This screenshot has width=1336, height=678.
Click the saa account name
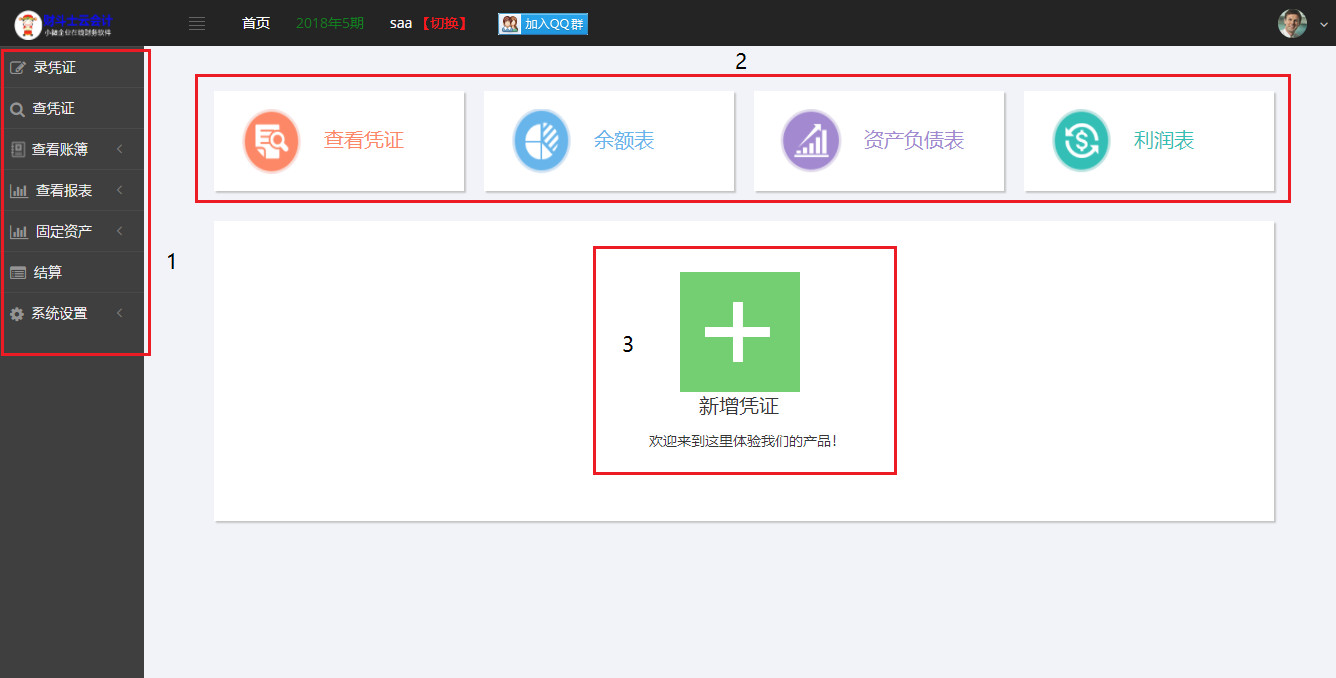pos(401,23)
